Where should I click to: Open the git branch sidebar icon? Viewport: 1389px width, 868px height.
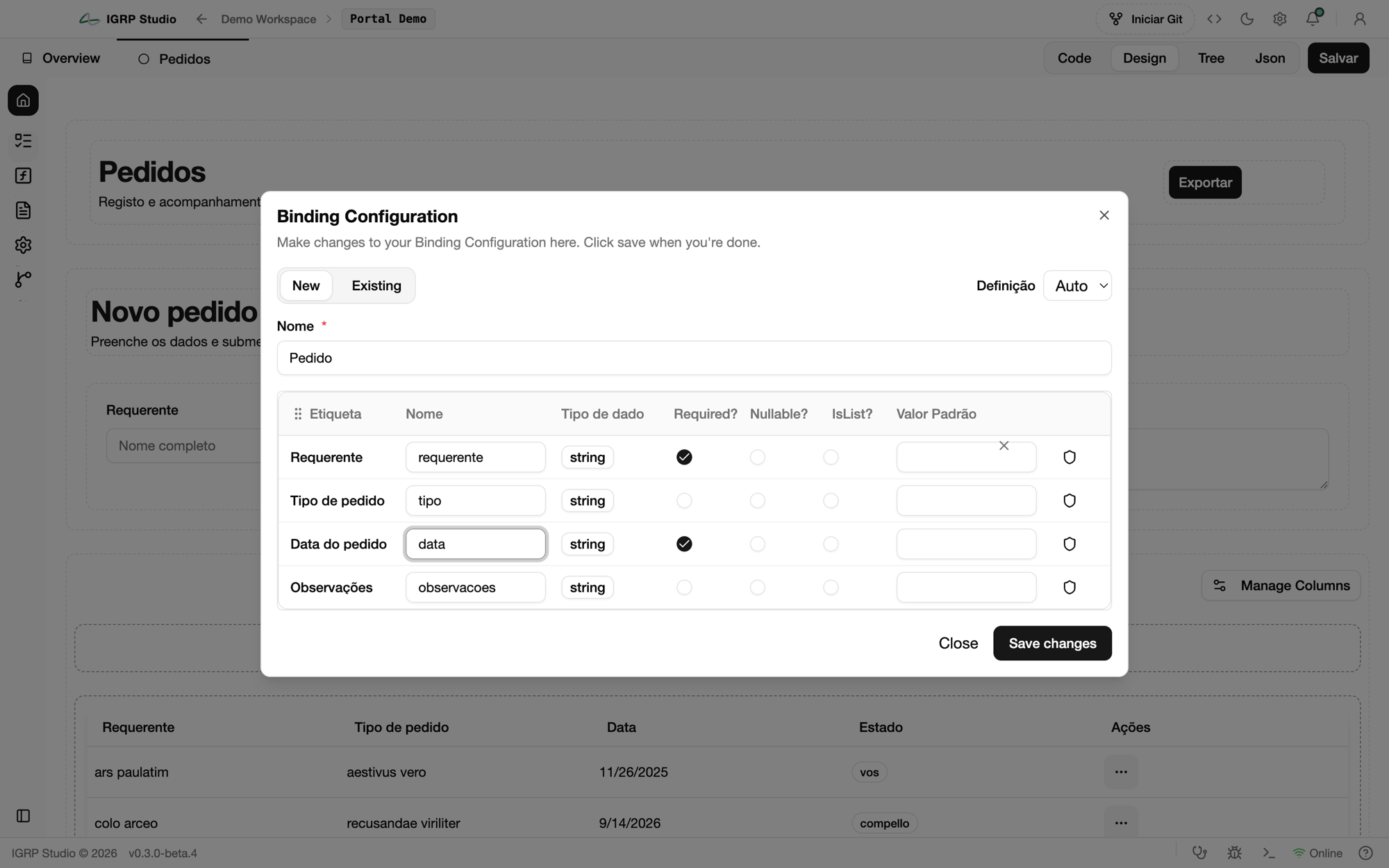(23, 279)
